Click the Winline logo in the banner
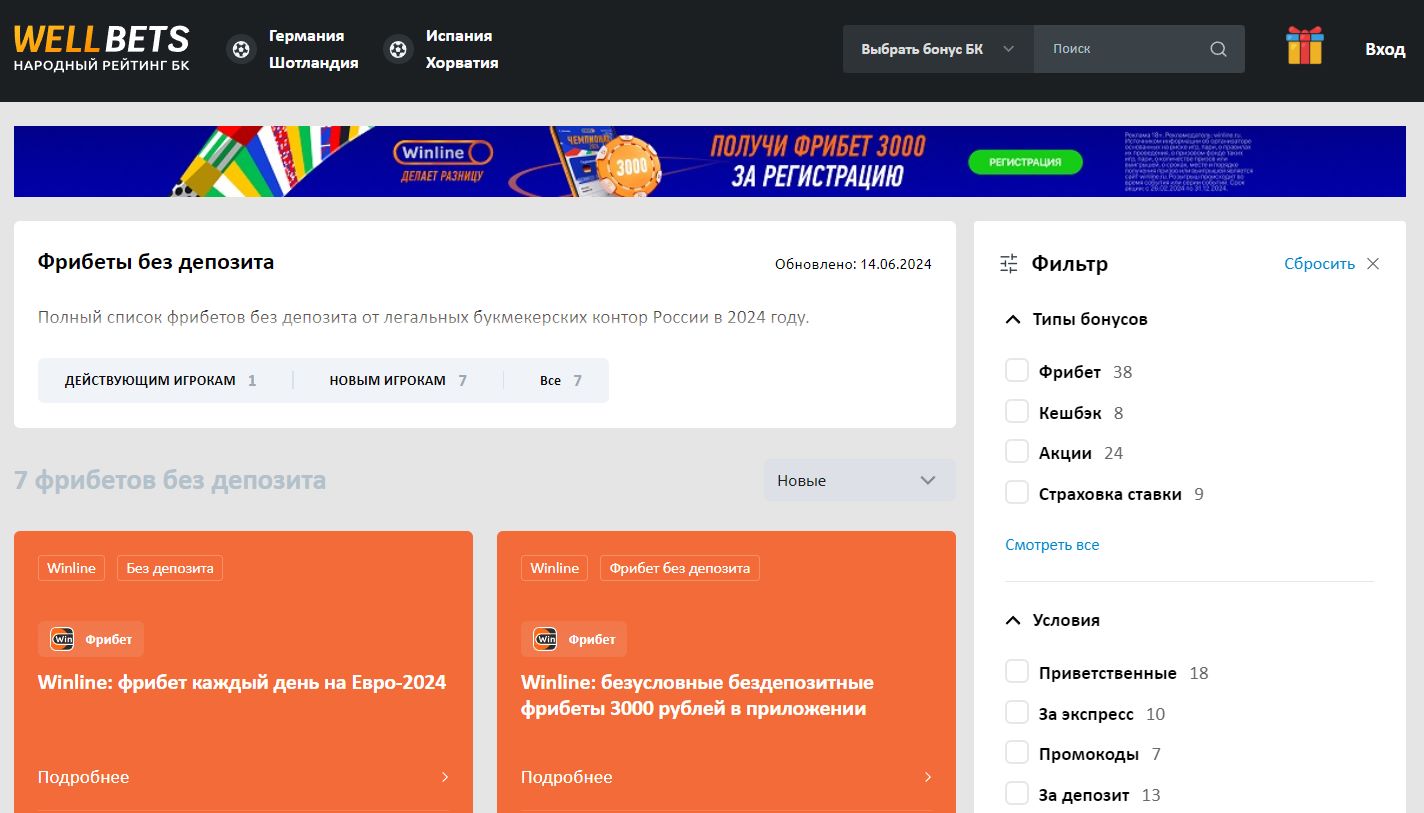 [445, 154]
